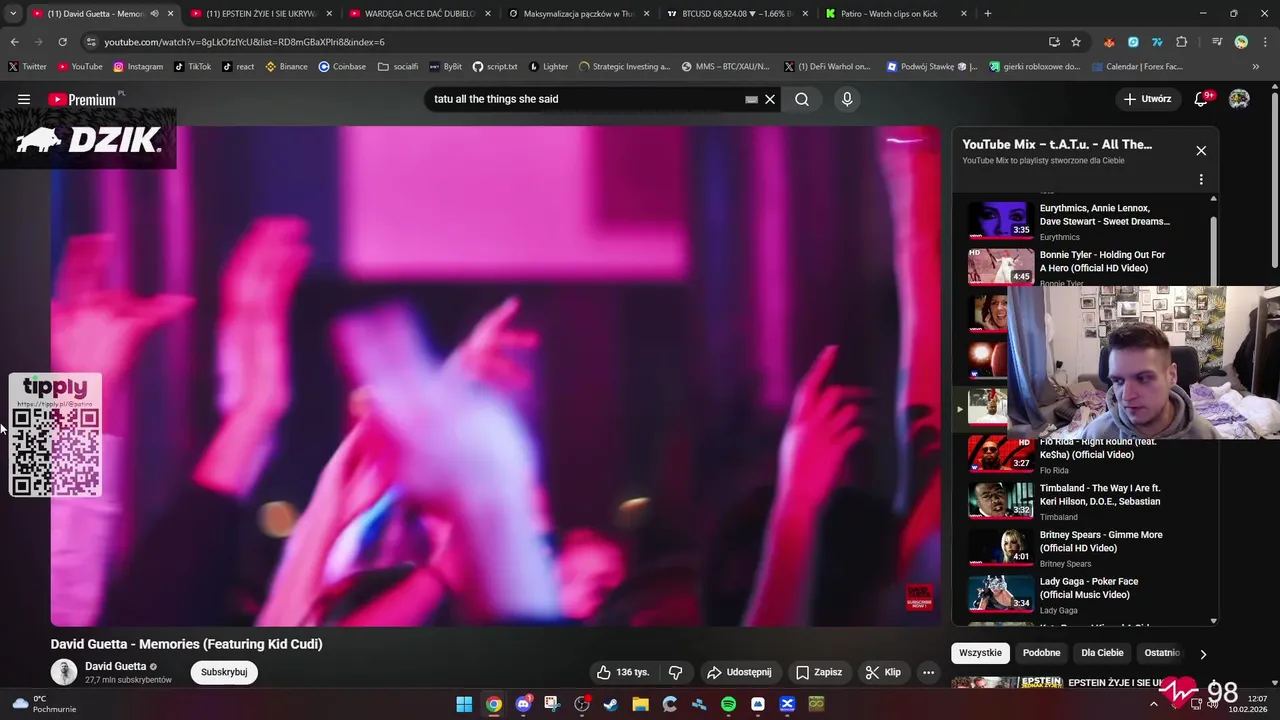
Task: Open Spotify from taskbar
Action: [x=728, y=704]
